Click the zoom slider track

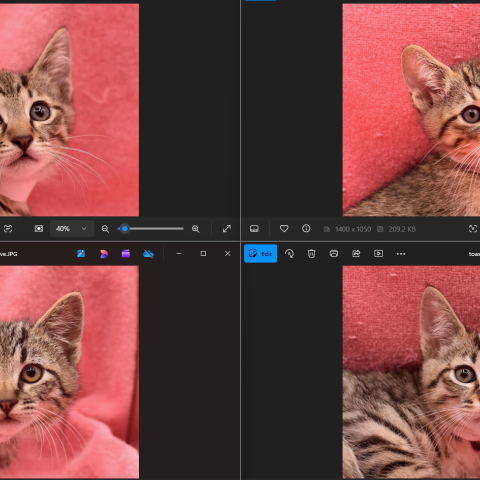(x=151, y=229)
